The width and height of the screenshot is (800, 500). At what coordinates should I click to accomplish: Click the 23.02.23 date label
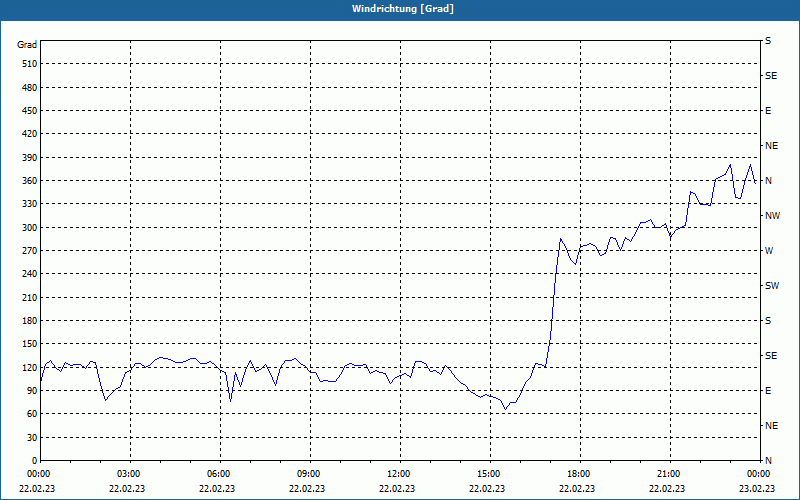click(x=757, y=489)
